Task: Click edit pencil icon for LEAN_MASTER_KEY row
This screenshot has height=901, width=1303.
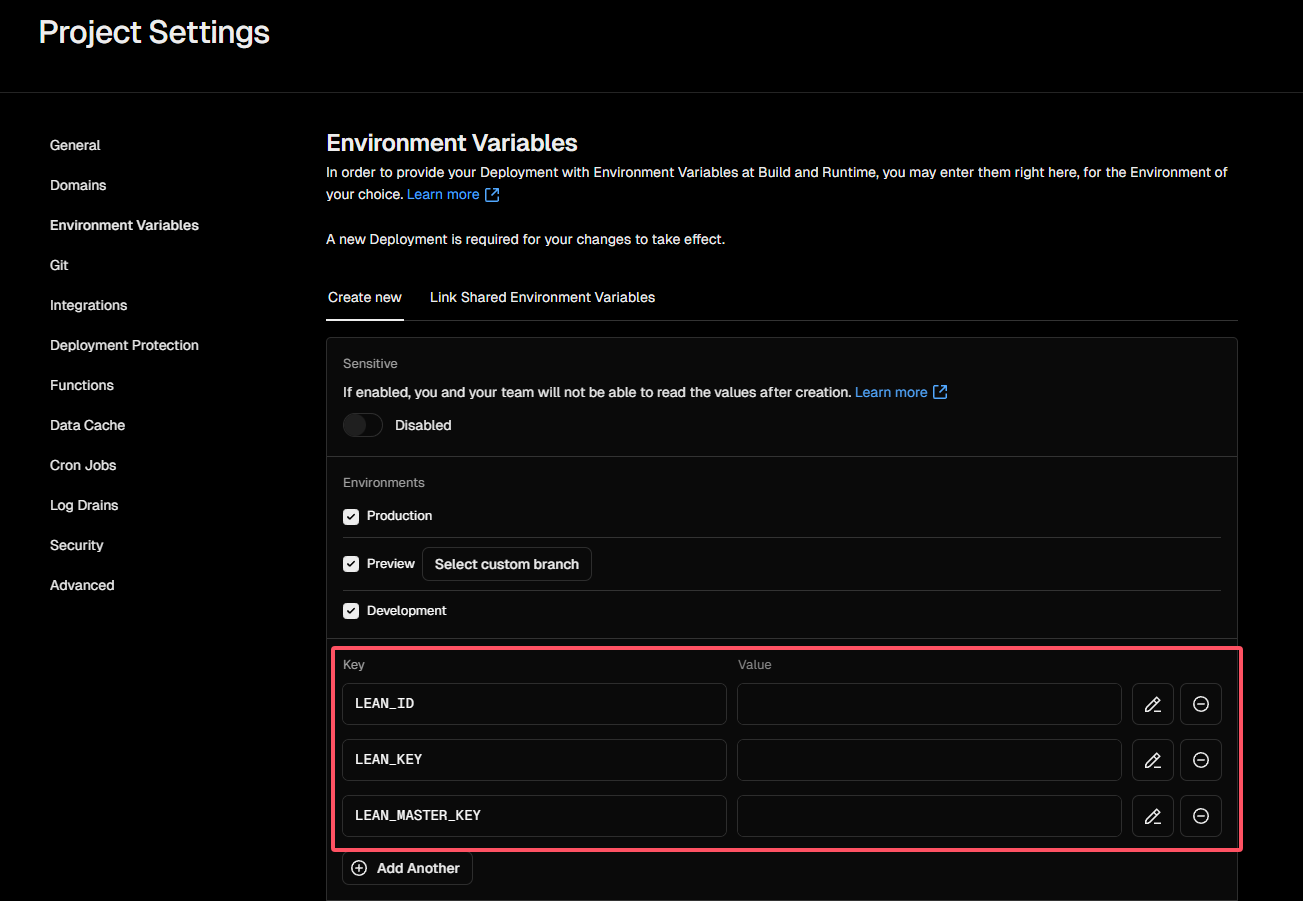Action: [x=1152, y=816]
